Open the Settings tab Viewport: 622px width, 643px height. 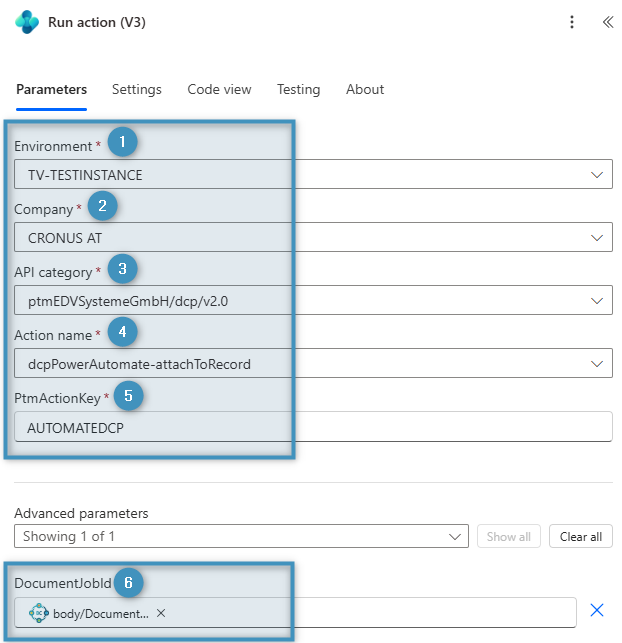click(137, 89)
